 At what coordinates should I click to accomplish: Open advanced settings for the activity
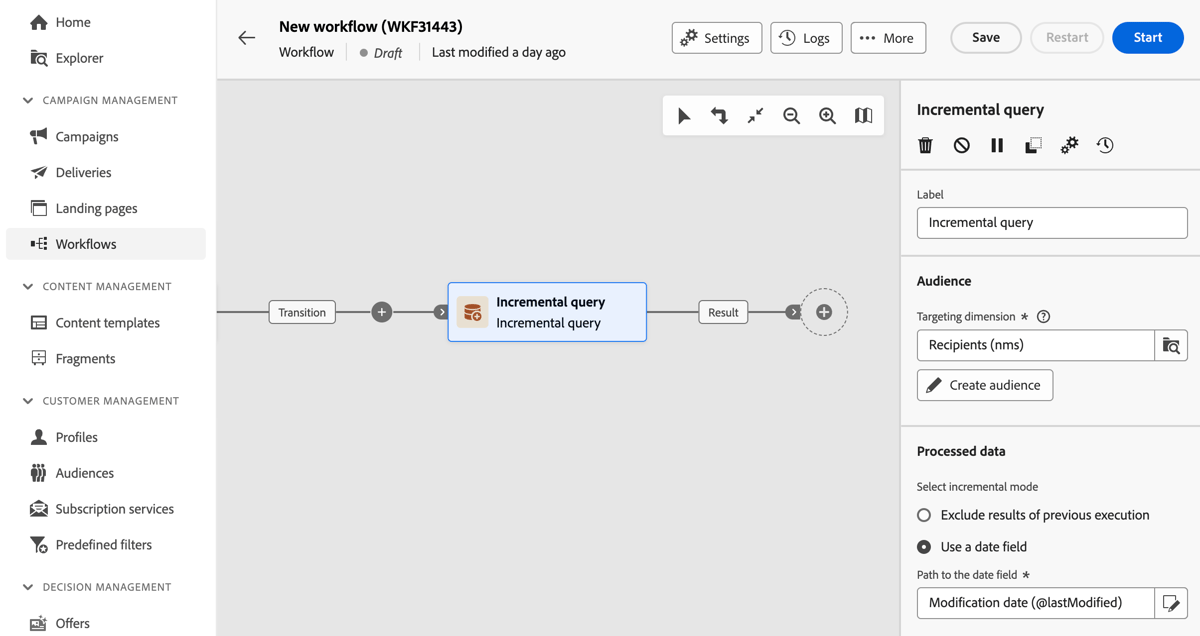pyautogui.click(x=1069, y=145)
